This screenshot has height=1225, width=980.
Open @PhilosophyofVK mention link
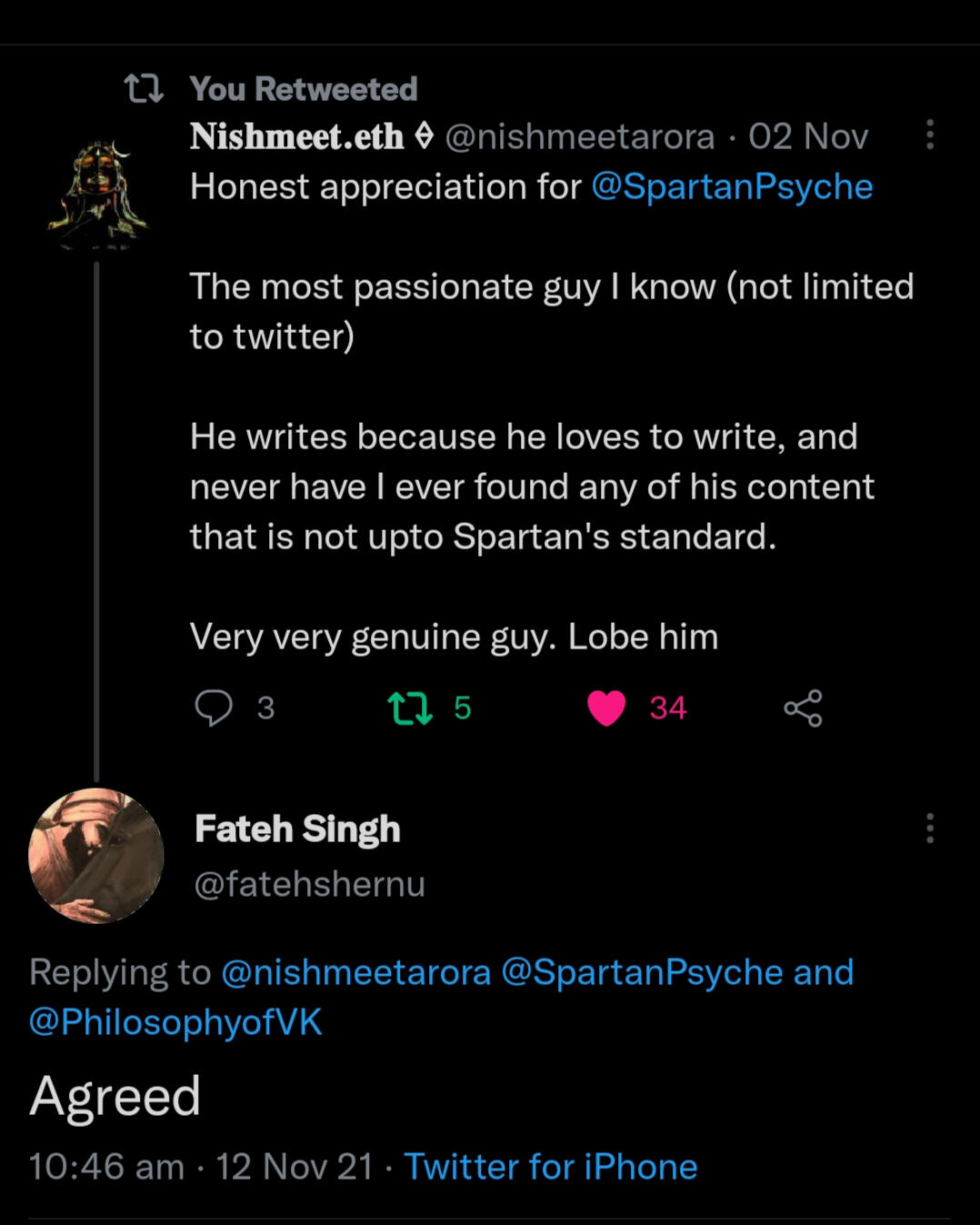[x=175, y=1022]
